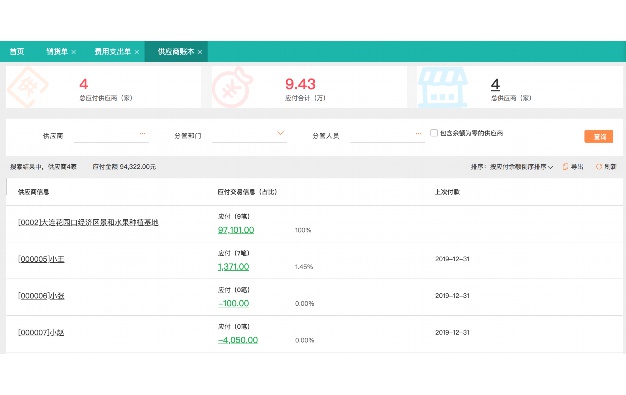Screen dimensions: 626x395
Task: Click the department combo box field
Action: [x=249, y=135]
